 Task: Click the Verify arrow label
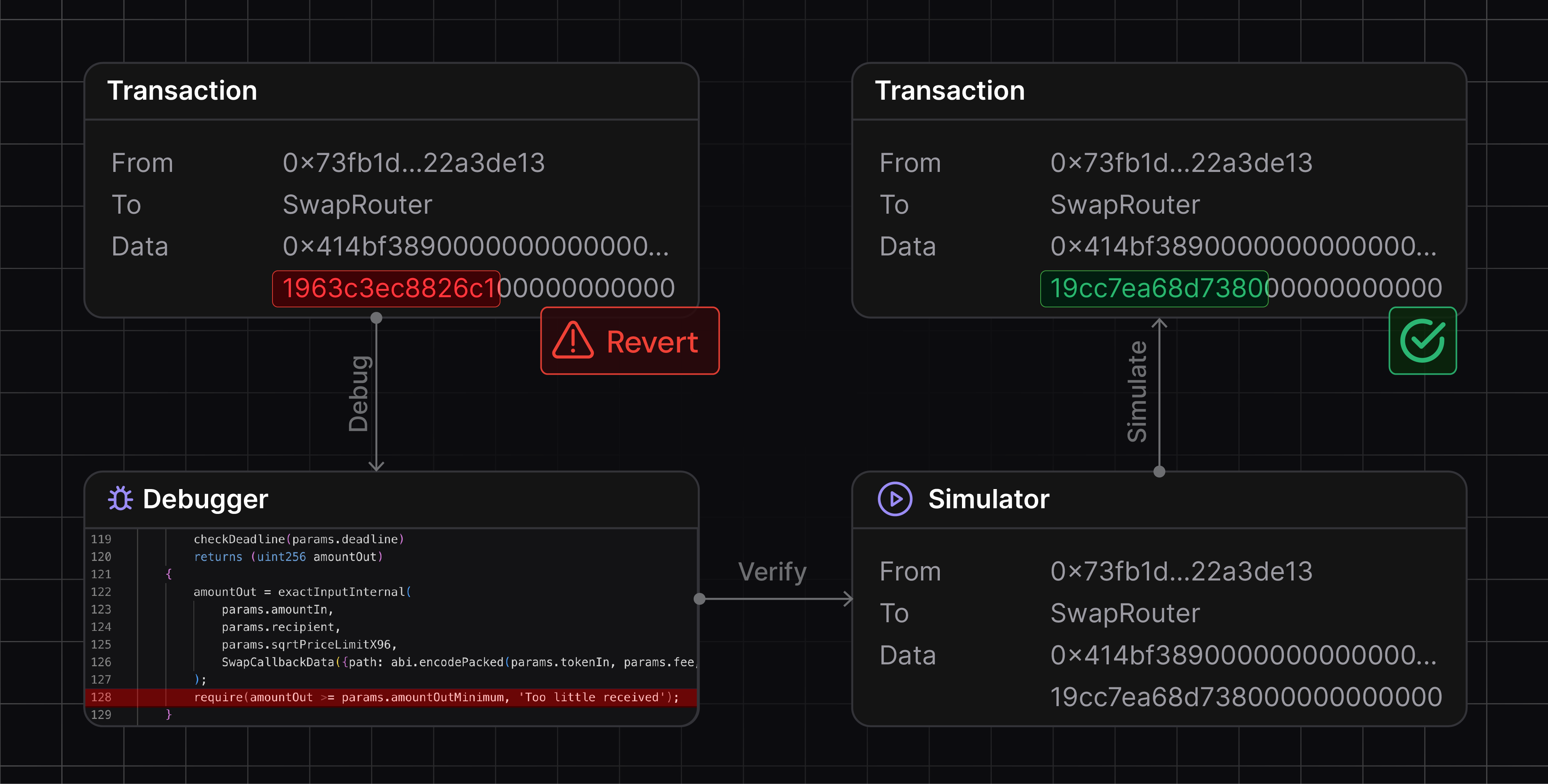click(x=772, y=572)
